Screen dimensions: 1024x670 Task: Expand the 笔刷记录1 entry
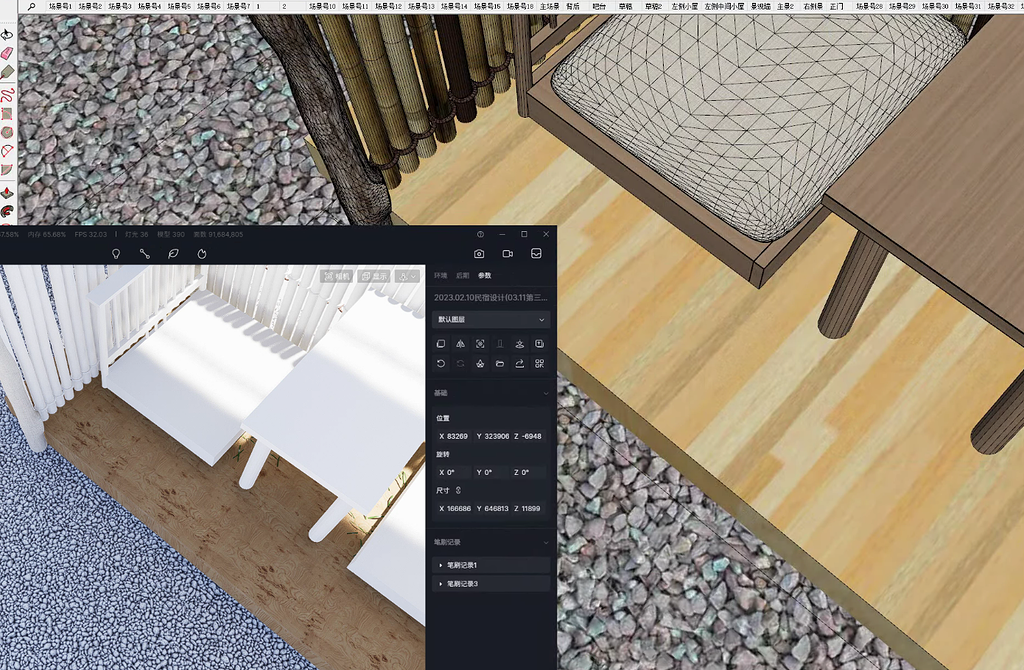(490, 565)
